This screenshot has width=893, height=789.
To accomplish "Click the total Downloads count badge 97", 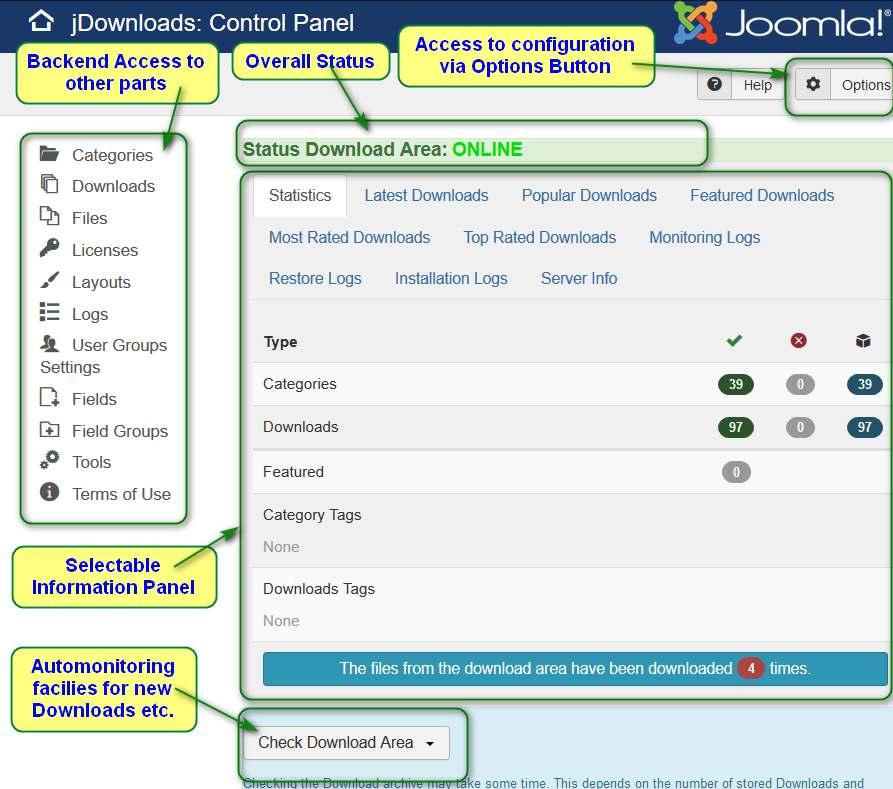I will (x=865, y=427).
